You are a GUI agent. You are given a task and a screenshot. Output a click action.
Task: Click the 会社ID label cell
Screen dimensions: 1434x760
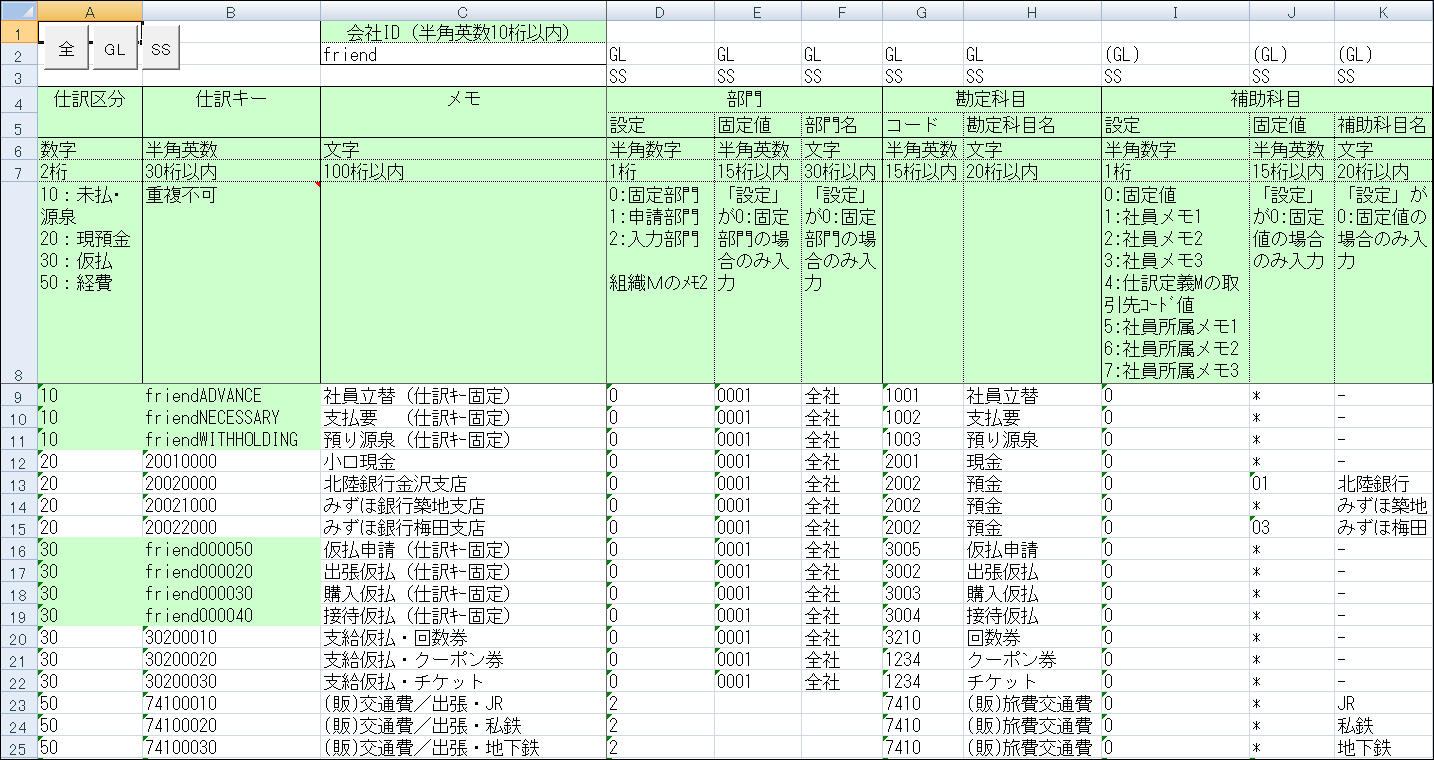coord(463,33)
